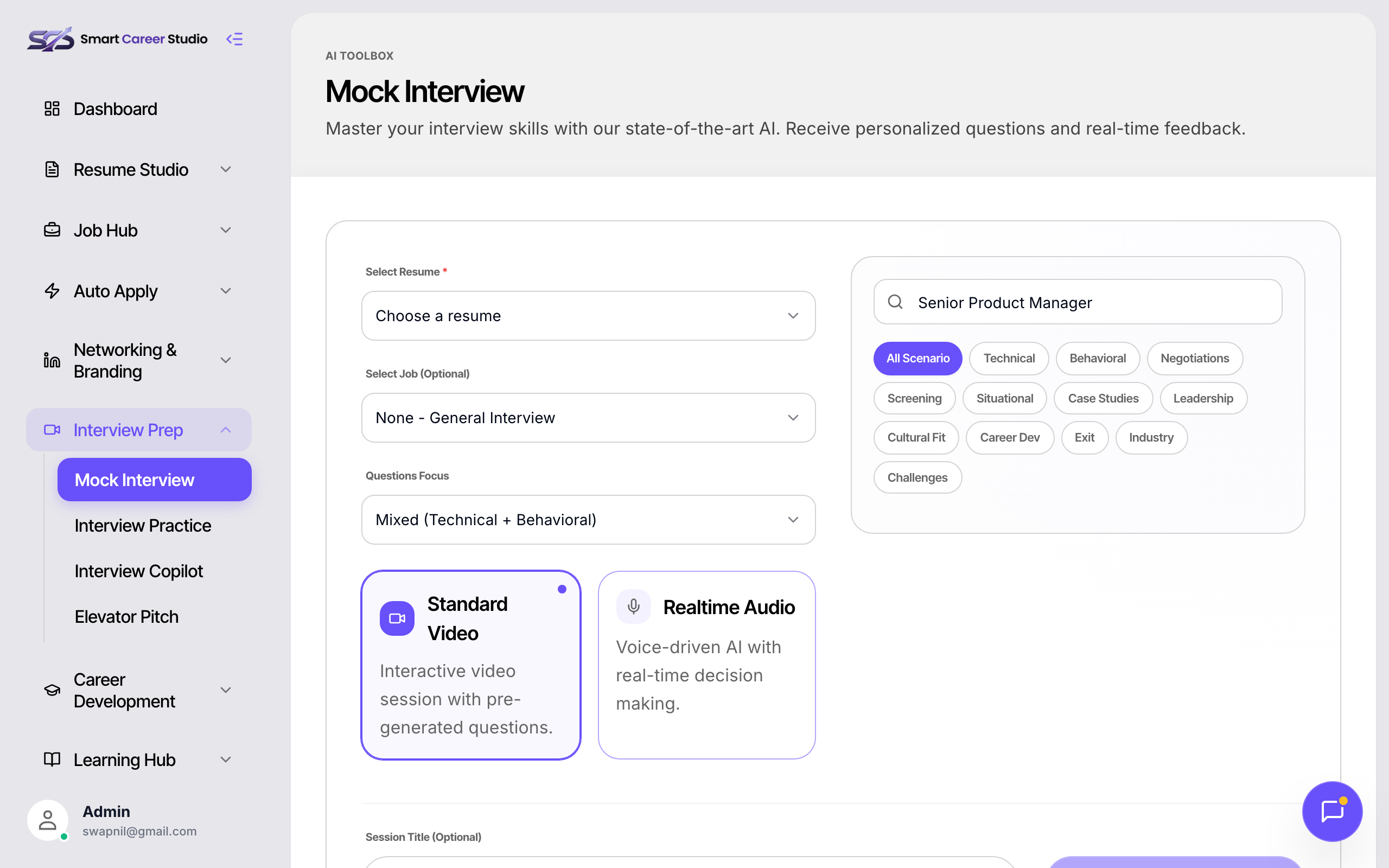The image size is (1389, 868).
Task: Toggle the Cultural Fit filter chip
Action: coord(916,437)
